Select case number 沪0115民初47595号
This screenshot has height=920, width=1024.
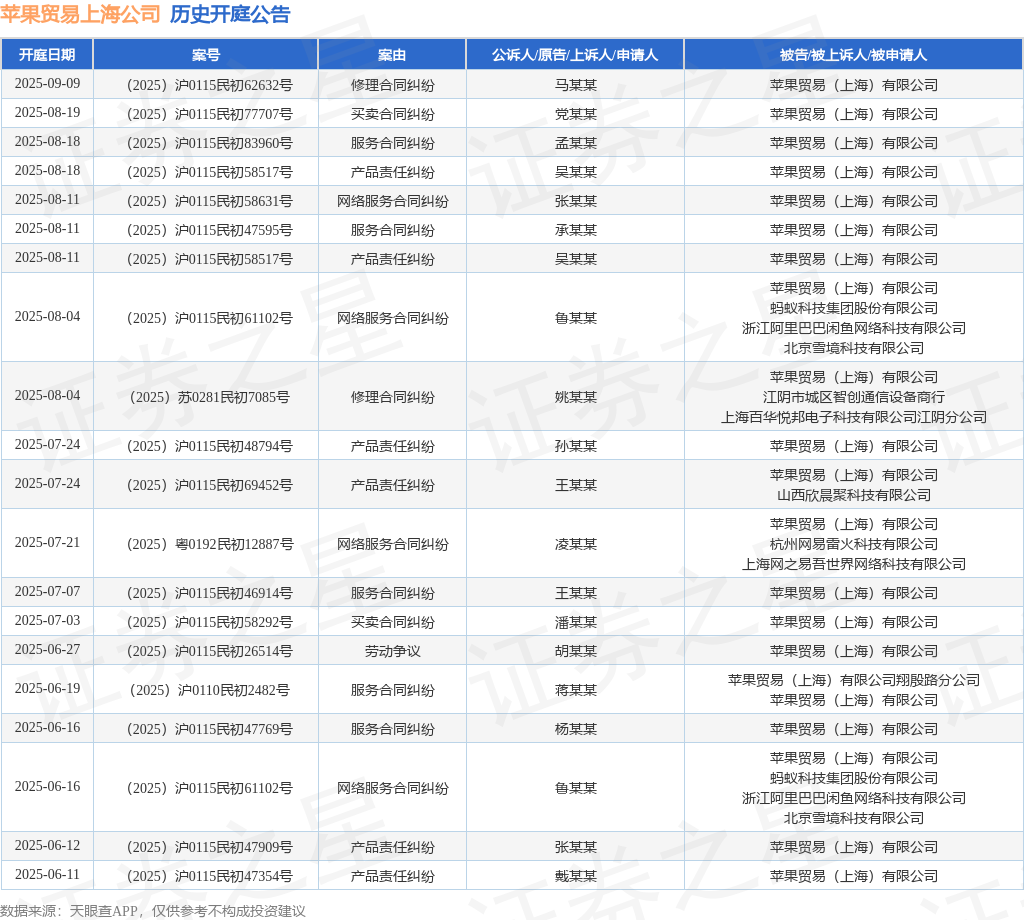tap(209, 230)
